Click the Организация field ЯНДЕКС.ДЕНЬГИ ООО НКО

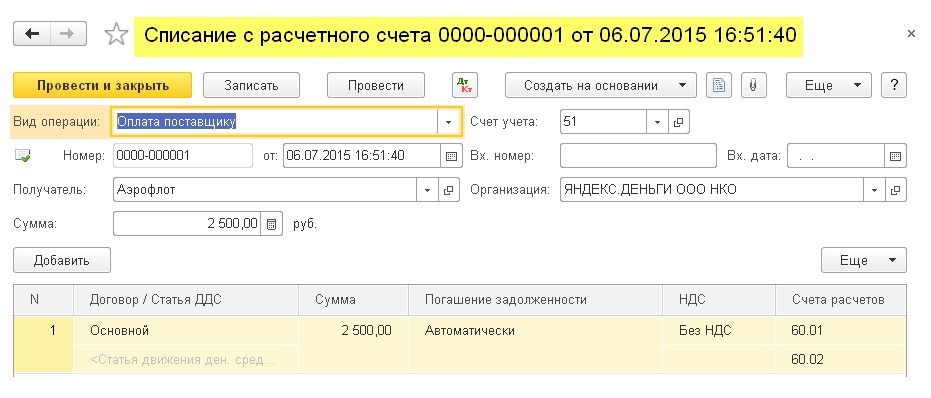[712, 190]
